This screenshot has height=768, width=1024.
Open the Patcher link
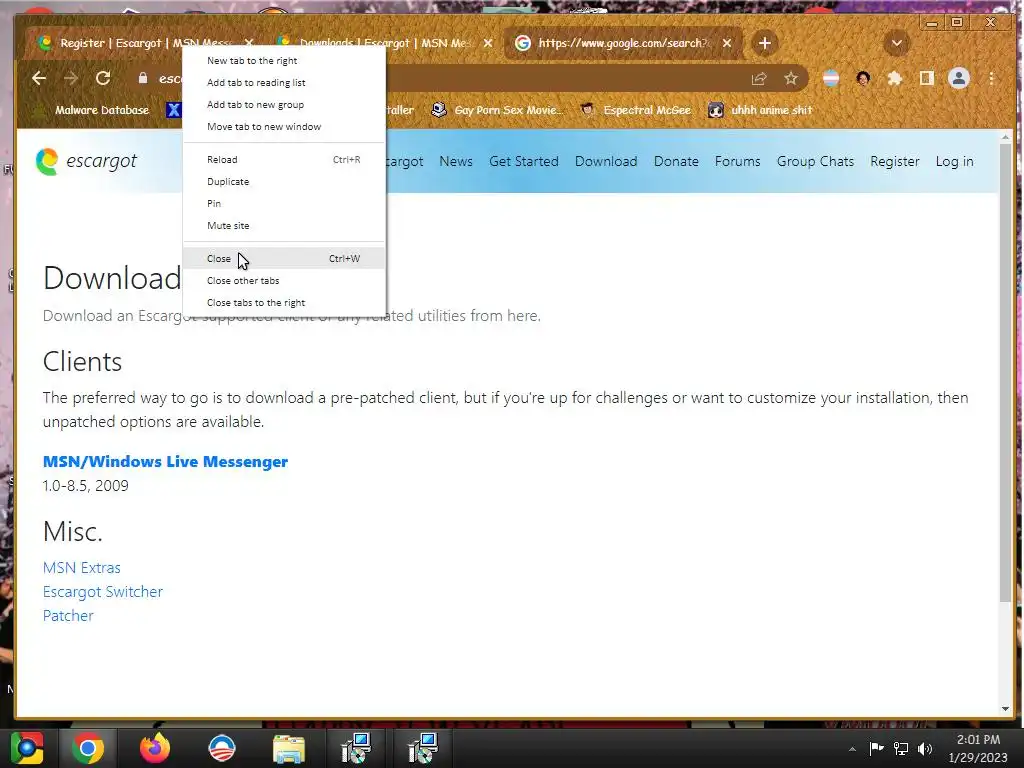[68, 616]
